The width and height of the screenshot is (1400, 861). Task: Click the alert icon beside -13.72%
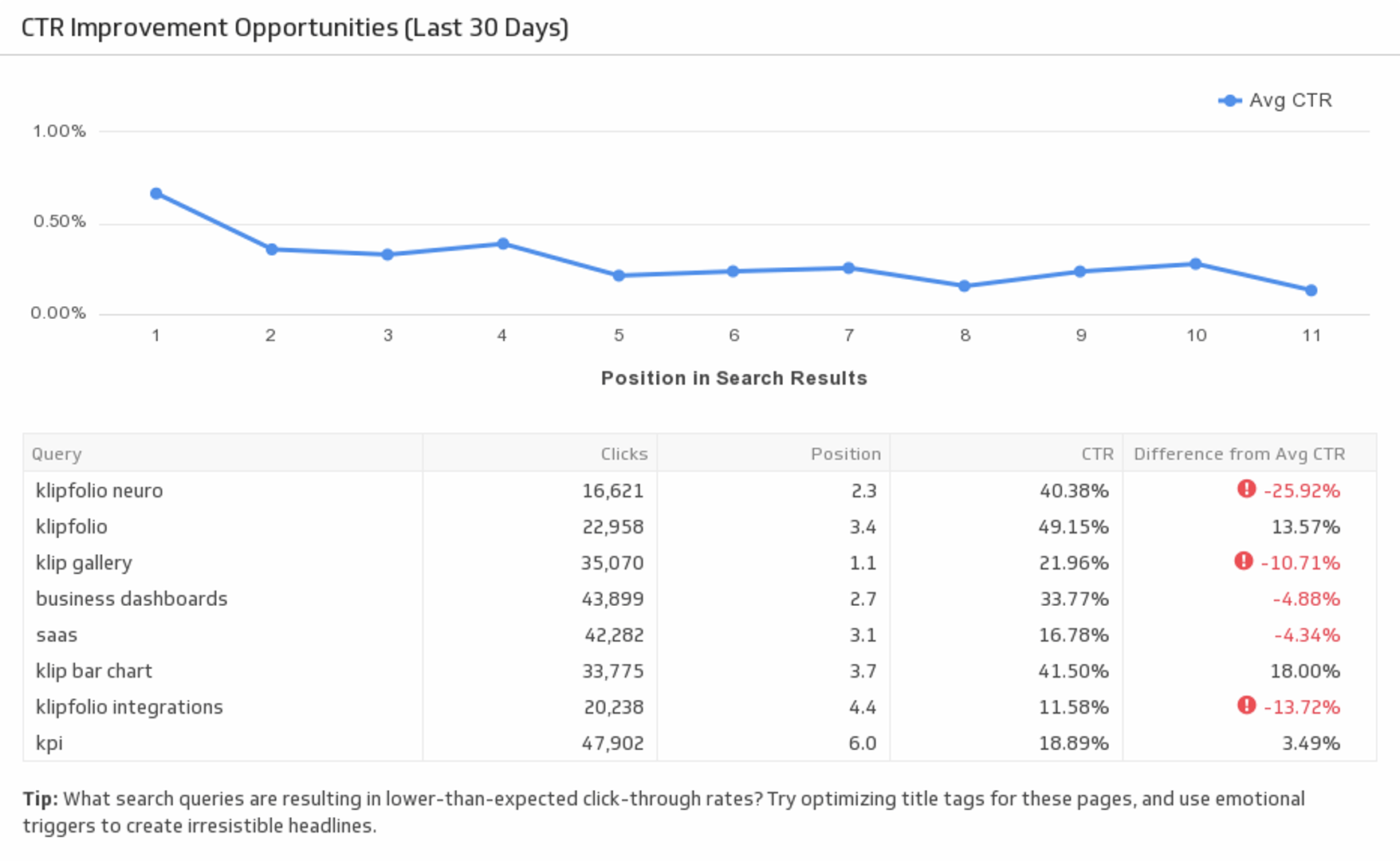[1246, 706]
